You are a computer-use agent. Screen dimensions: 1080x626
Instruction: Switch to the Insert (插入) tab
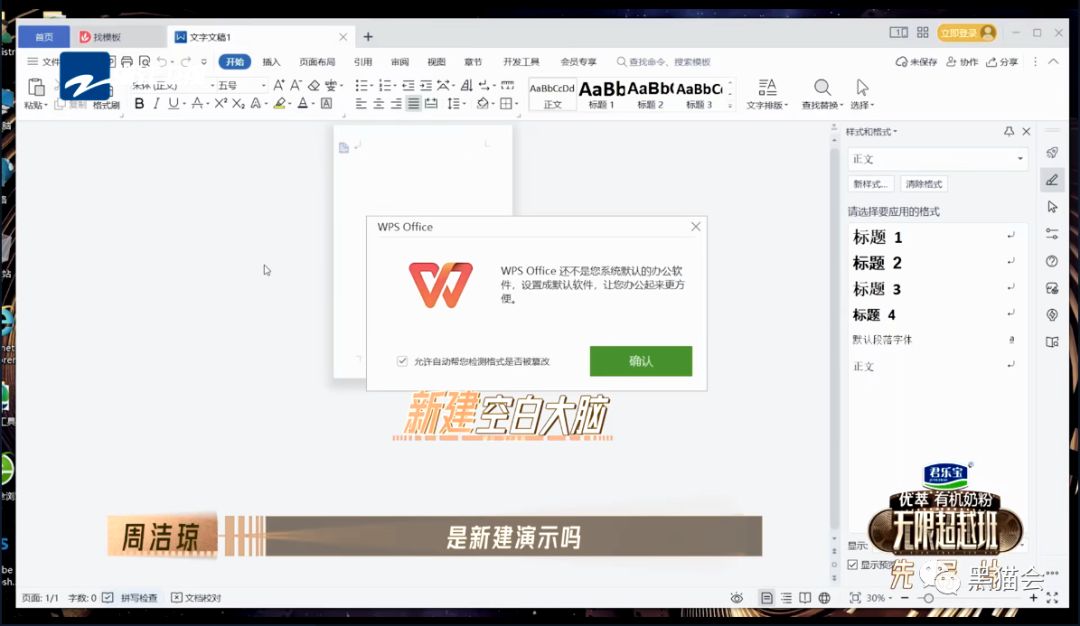(271, 62)
